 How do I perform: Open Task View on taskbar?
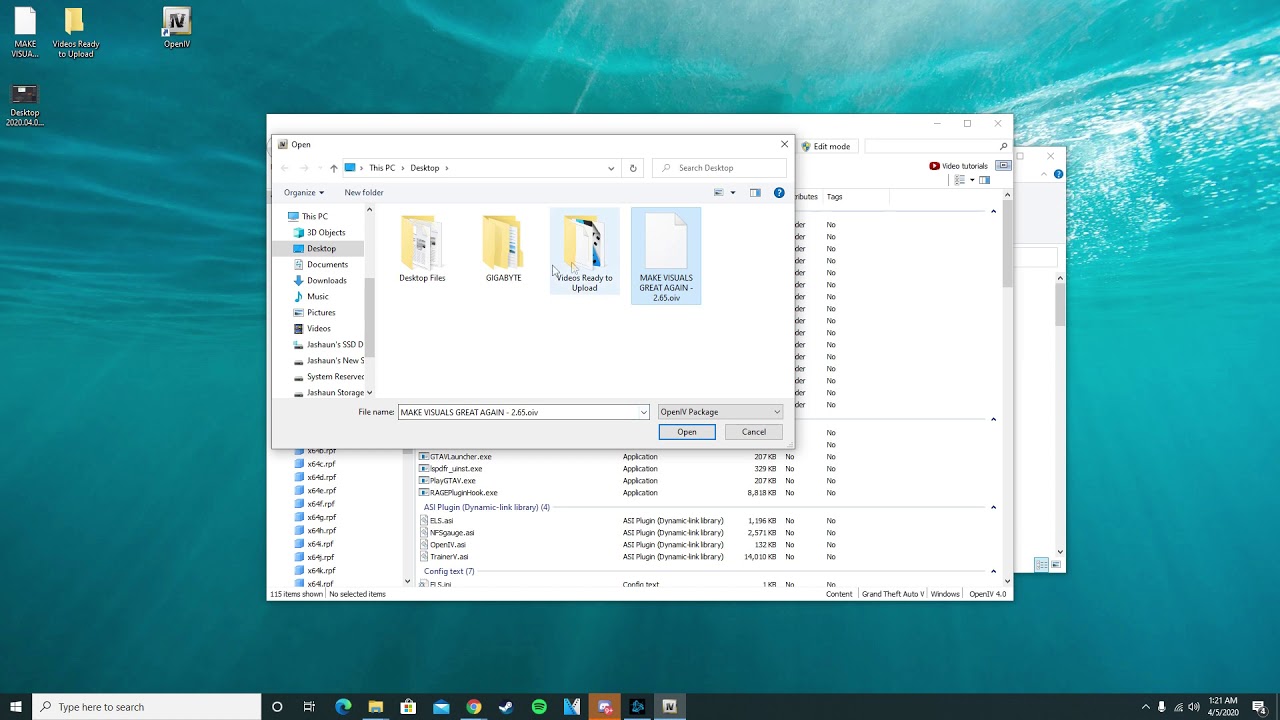pyautogui.click(x=309, y=707)
